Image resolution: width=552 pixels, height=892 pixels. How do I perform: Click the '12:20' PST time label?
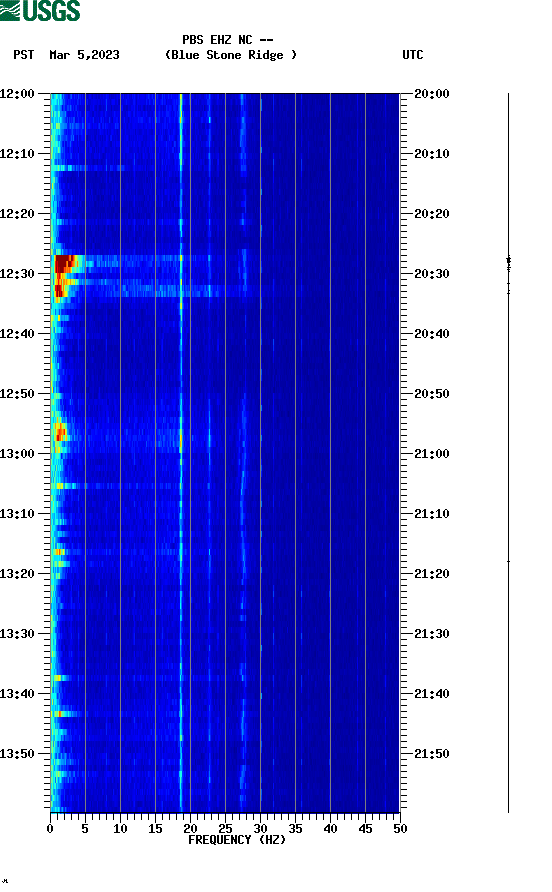click(17, 214)
